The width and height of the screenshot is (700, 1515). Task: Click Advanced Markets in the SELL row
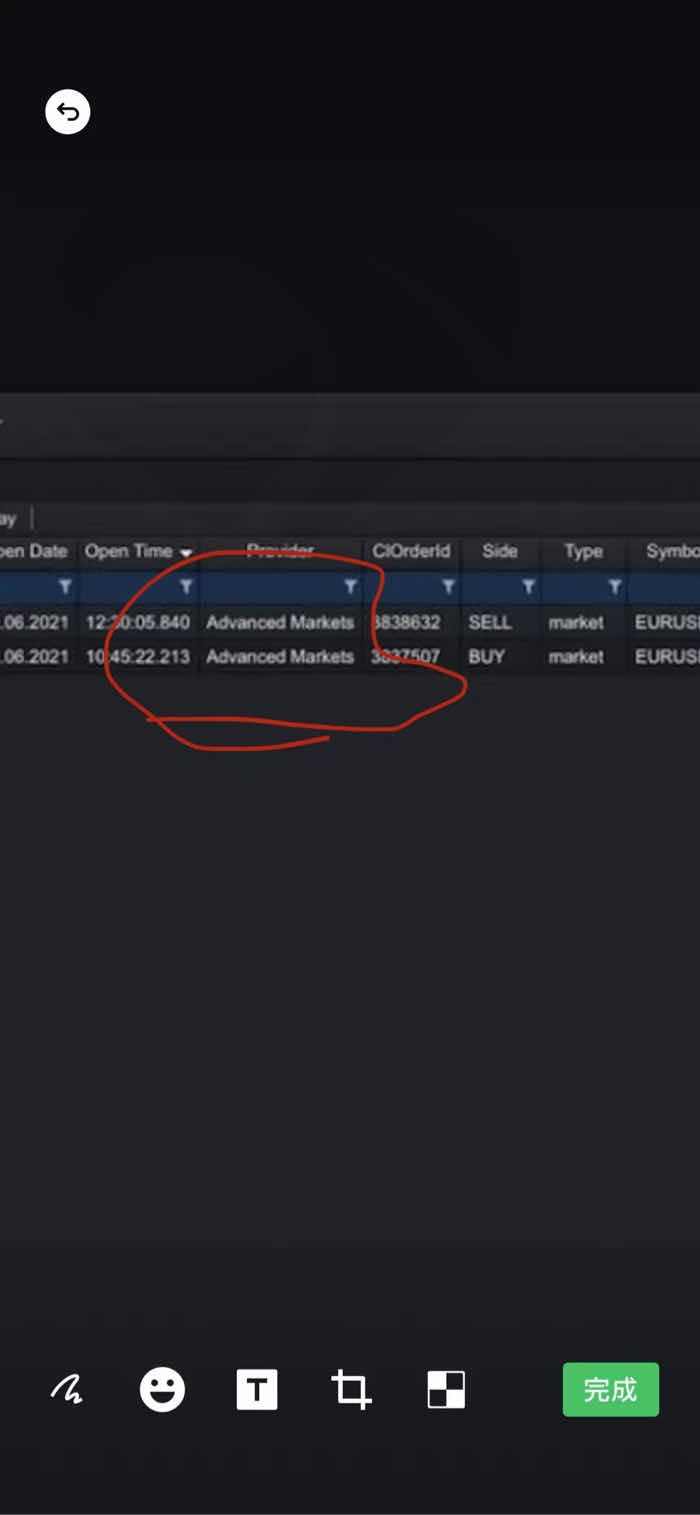point(280,622)
